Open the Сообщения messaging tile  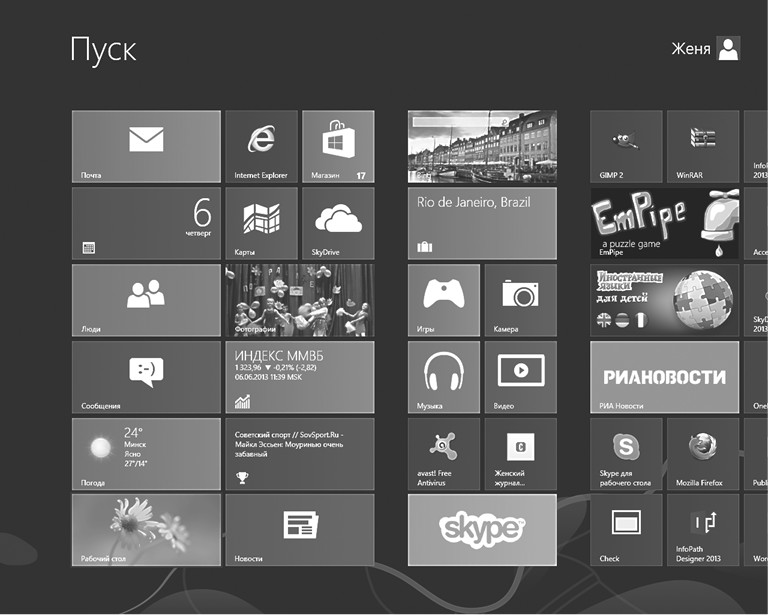[146, 377]
